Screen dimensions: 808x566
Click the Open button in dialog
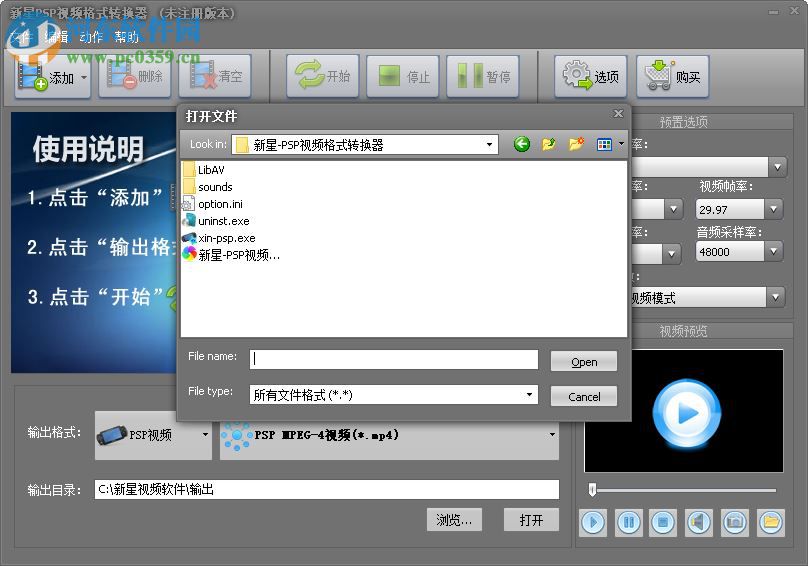tap(584, 362)
